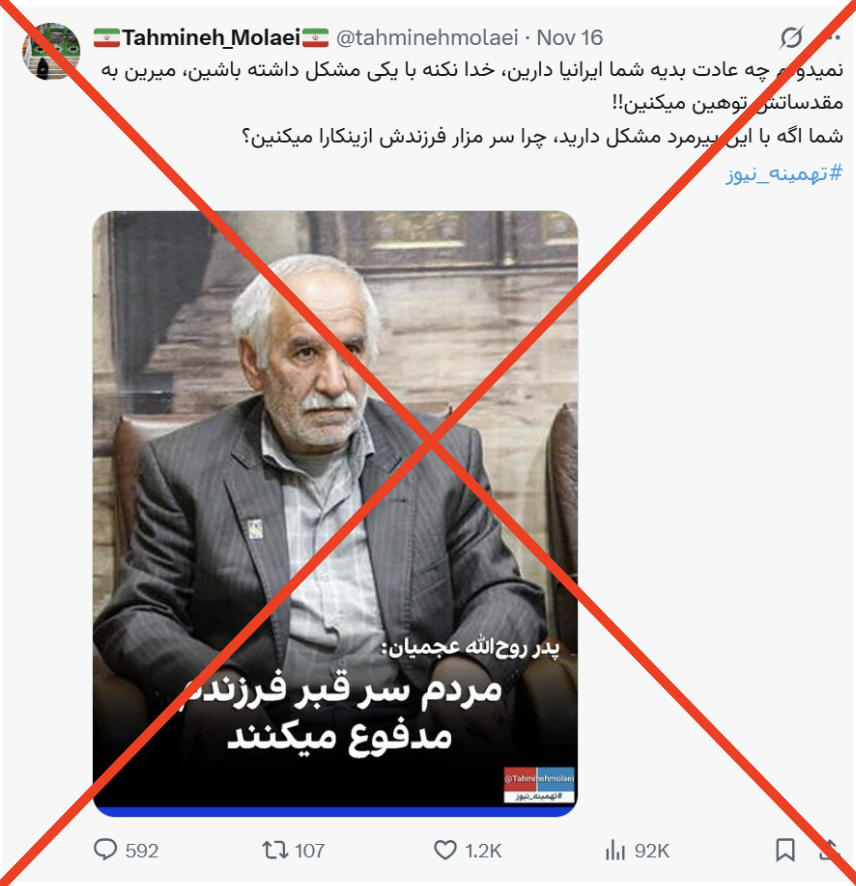The image size is (856, 886).
Task: Share post via the share icon
Action: (x=828, y=850)
